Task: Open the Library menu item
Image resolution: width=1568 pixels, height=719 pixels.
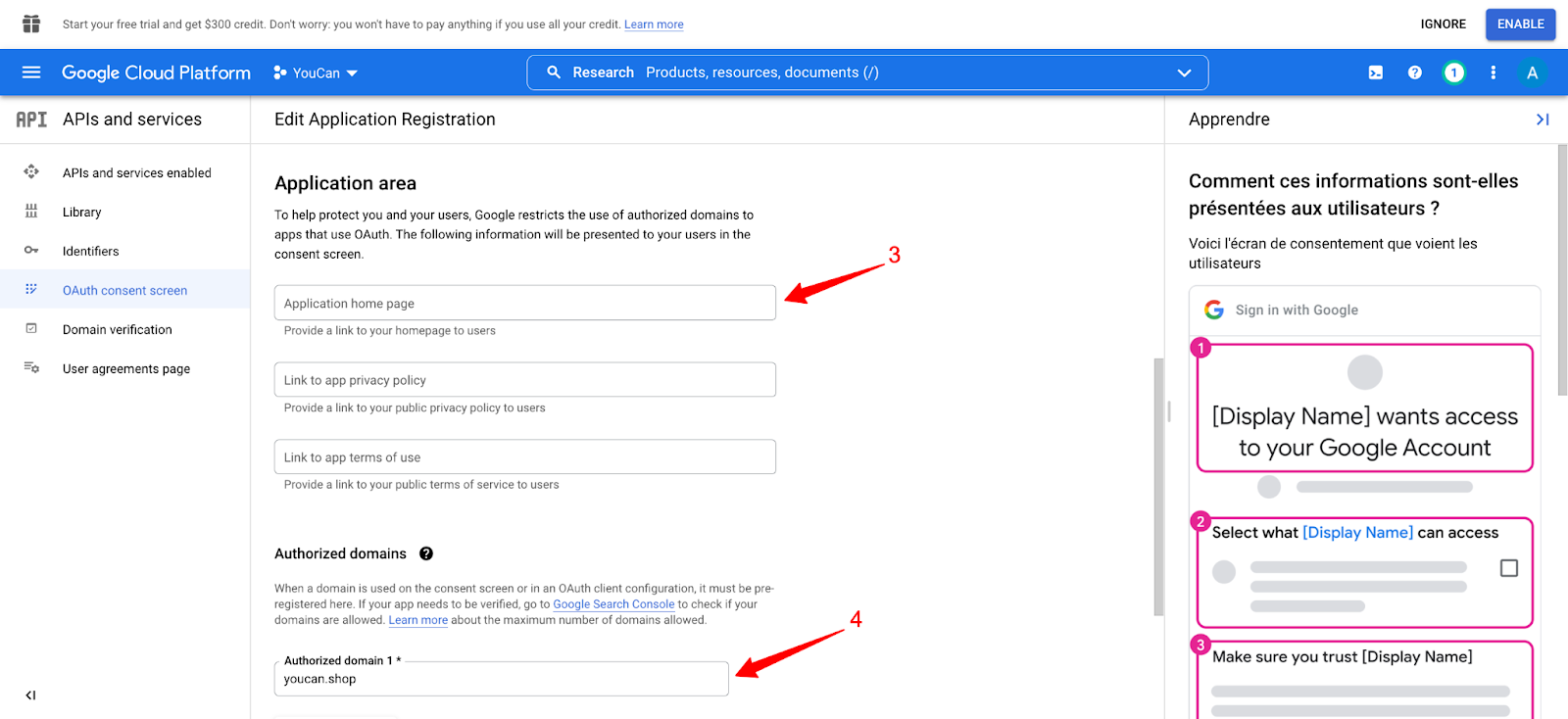Action: (82, 212)
